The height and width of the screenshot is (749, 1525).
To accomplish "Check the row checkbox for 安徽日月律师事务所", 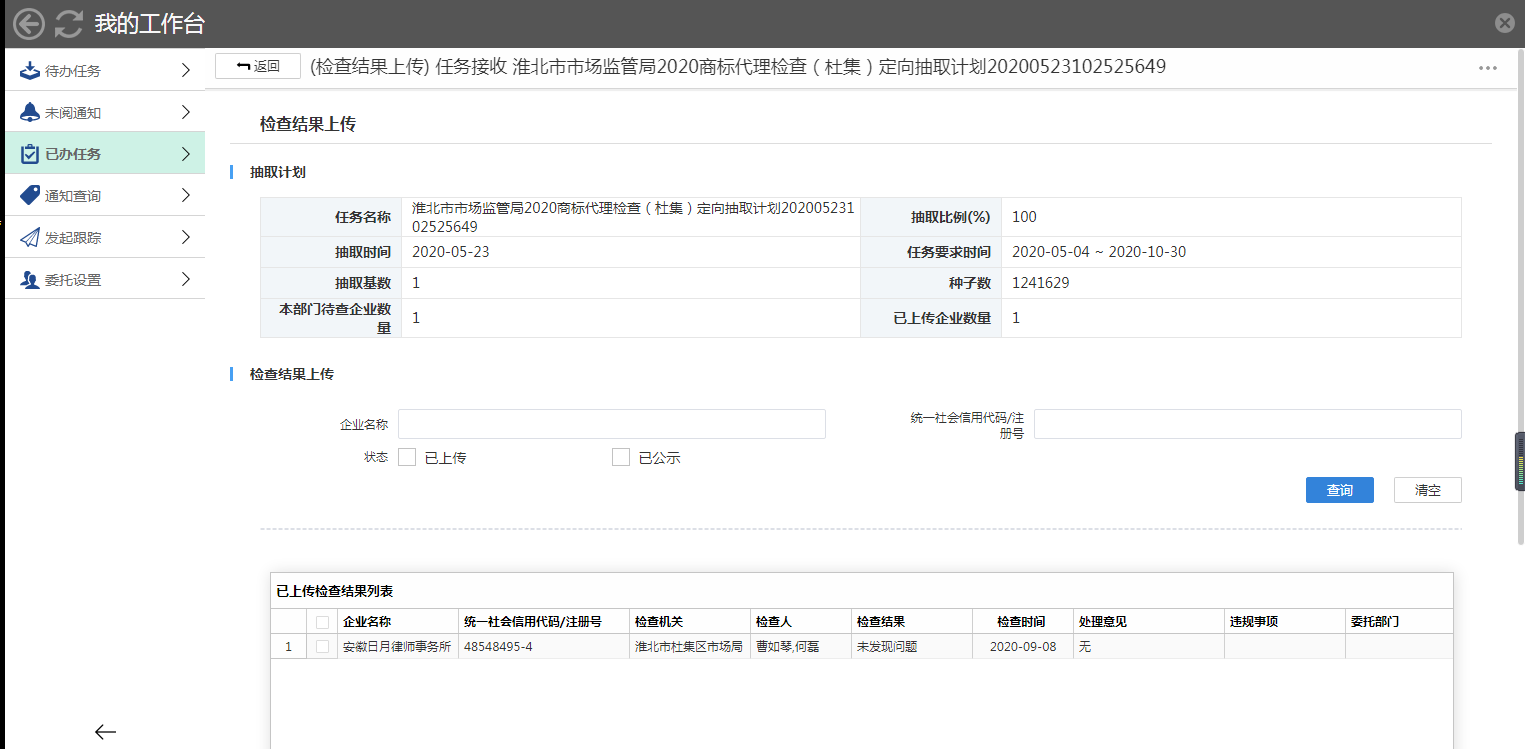I will pos(322,647).
